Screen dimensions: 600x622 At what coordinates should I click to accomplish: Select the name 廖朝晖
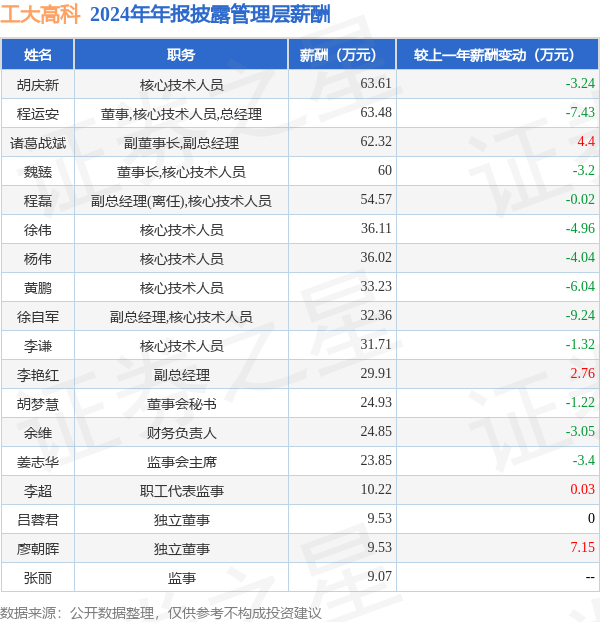38,549
